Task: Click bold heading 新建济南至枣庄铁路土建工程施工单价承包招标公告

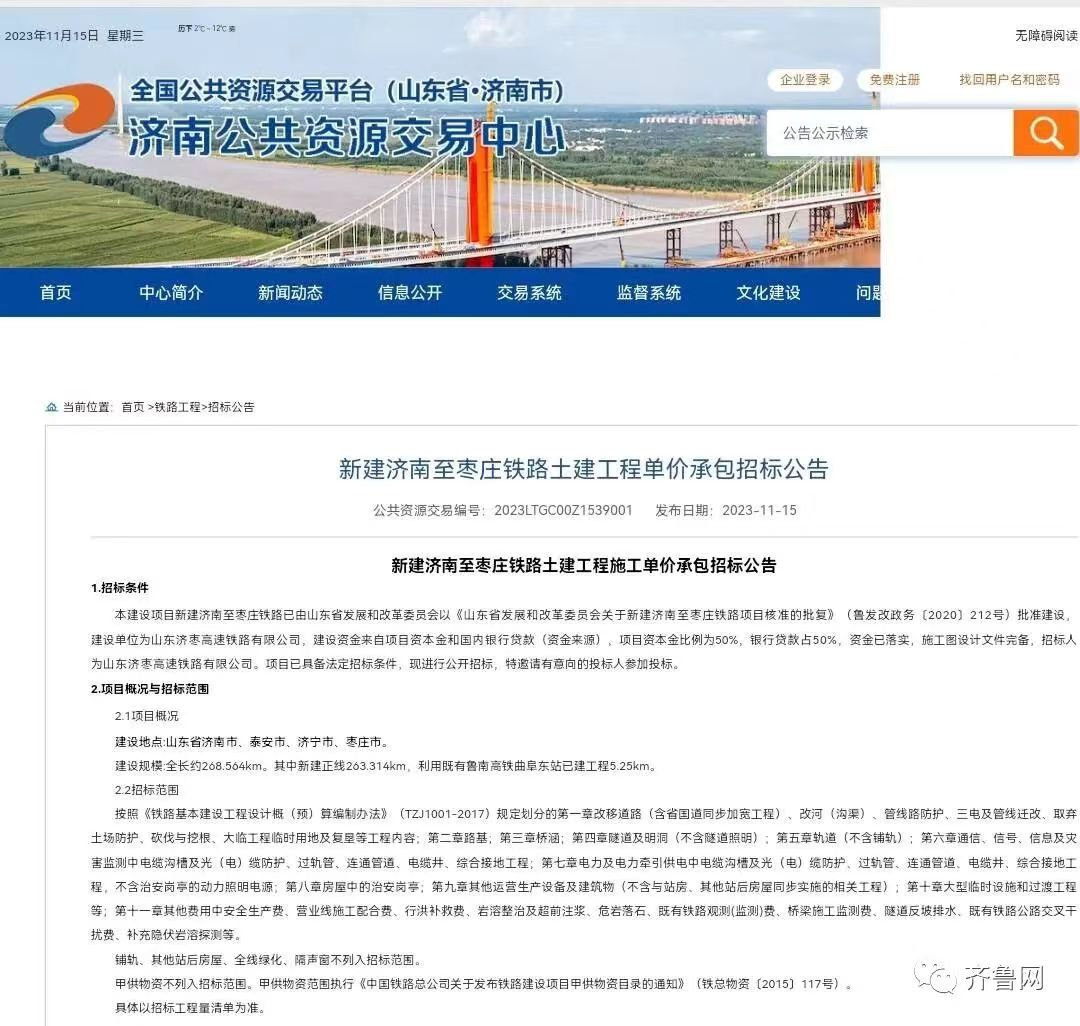Action: tap(583, 565)
